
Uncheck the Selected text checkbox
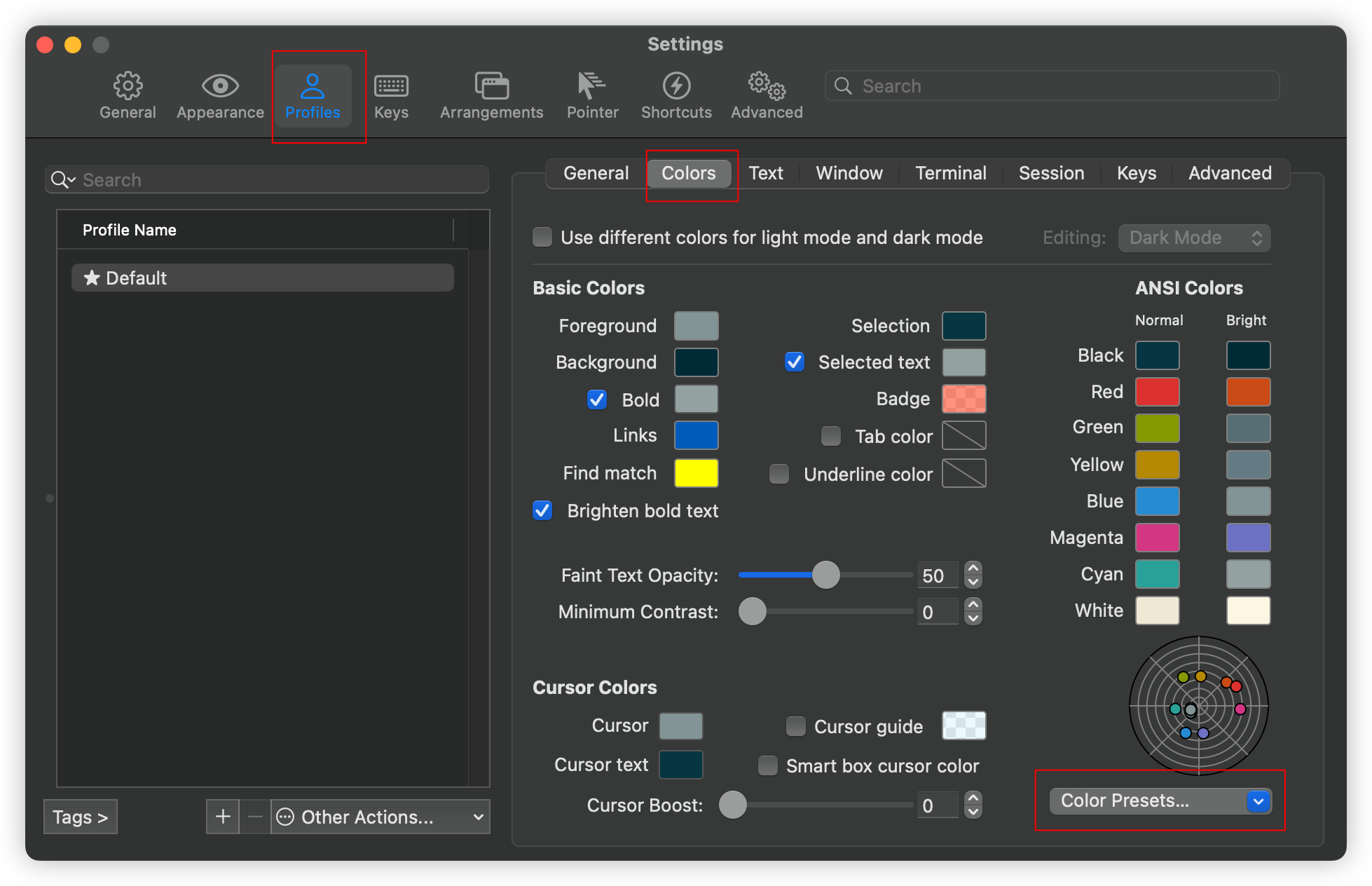[x=795, y=362]
